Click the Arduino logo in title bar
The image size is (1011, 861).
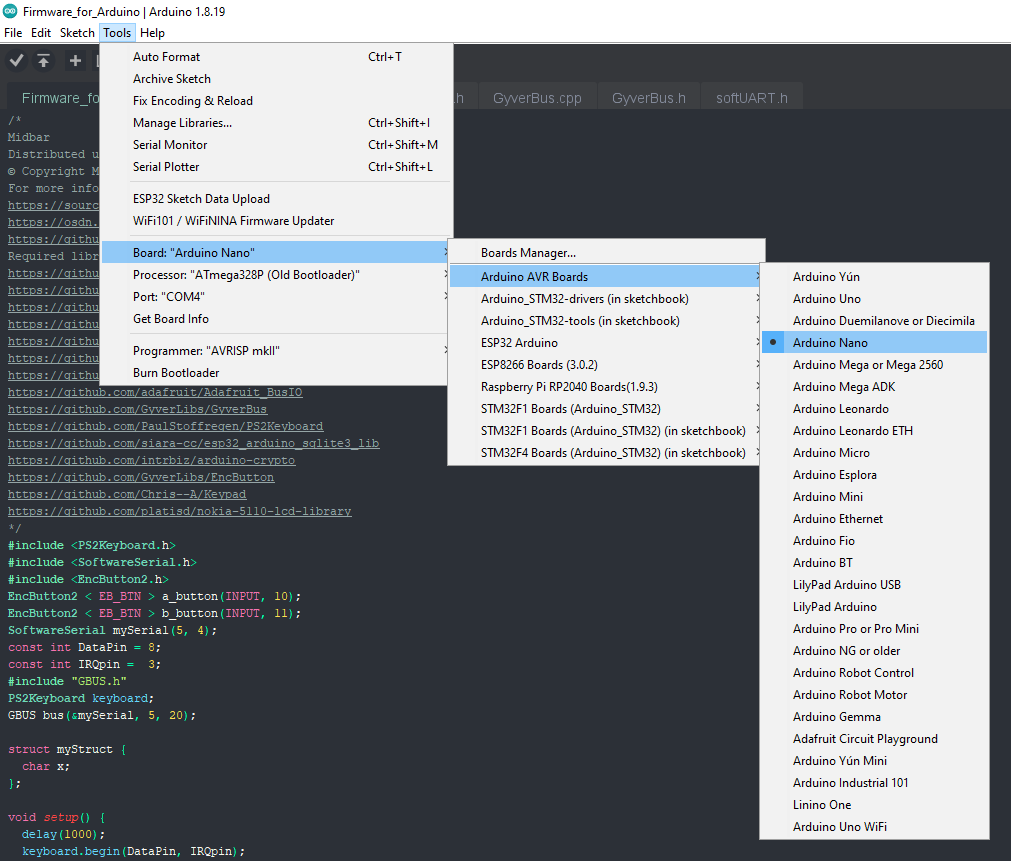point(10,11)
